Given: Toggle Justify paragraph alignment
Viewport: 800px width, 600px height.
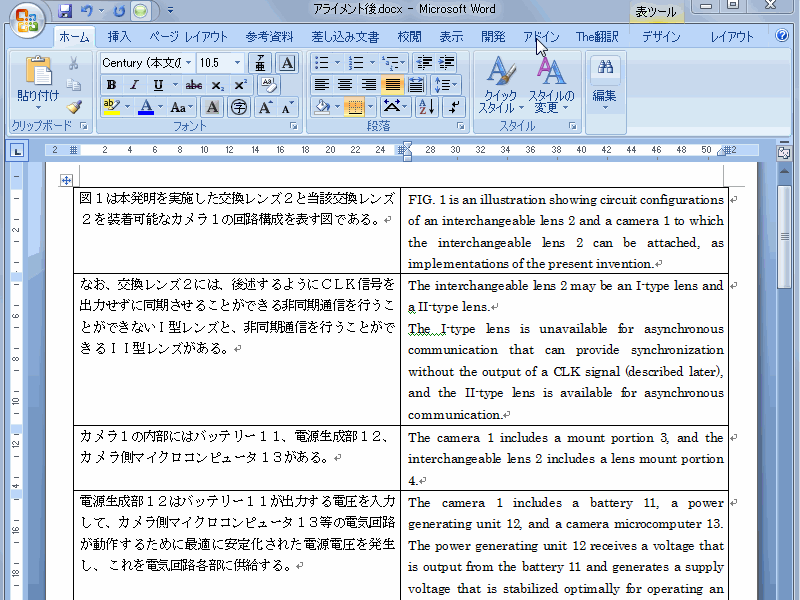Looking at the screenshot, I should click(x=393, y=85).
